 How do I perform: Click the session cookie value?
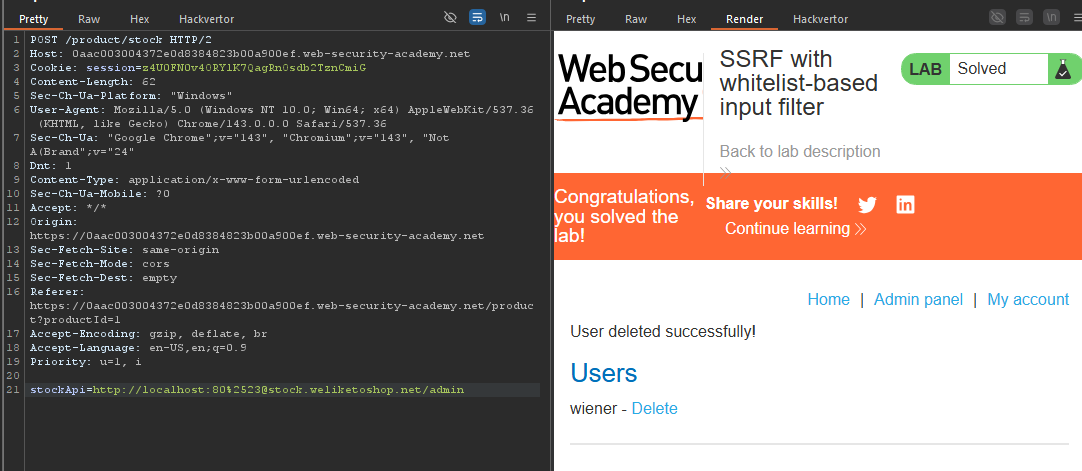[x=253, y=68]
